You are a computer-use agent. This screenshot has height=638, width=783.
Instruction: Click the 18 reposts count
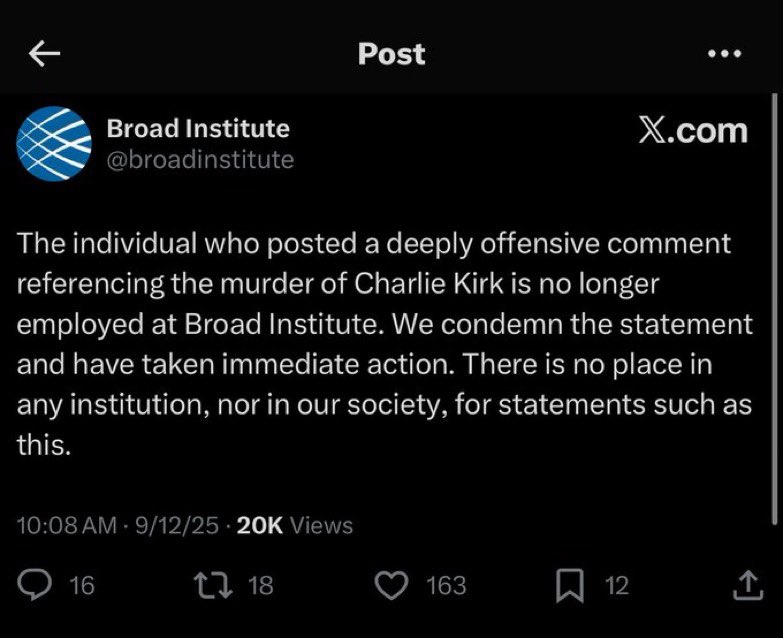(x=260, y=585)
